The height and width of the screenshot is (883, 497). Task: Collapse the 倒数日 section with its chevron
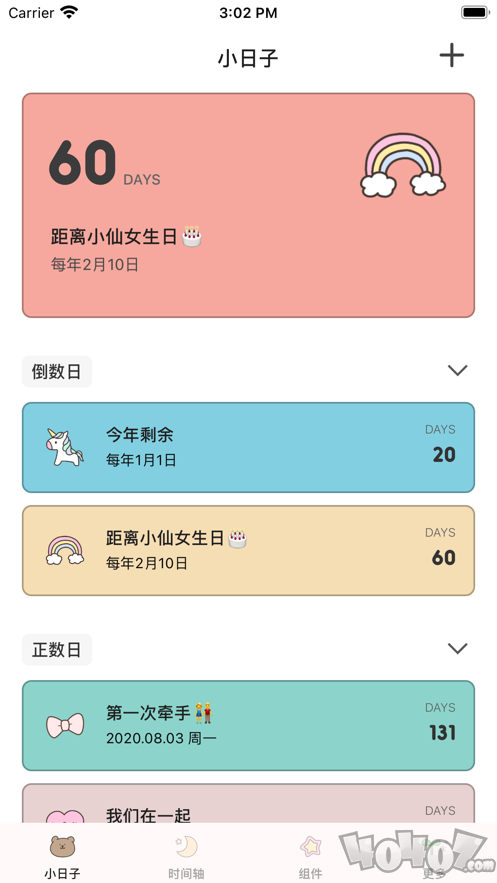[x=457, y=371]
